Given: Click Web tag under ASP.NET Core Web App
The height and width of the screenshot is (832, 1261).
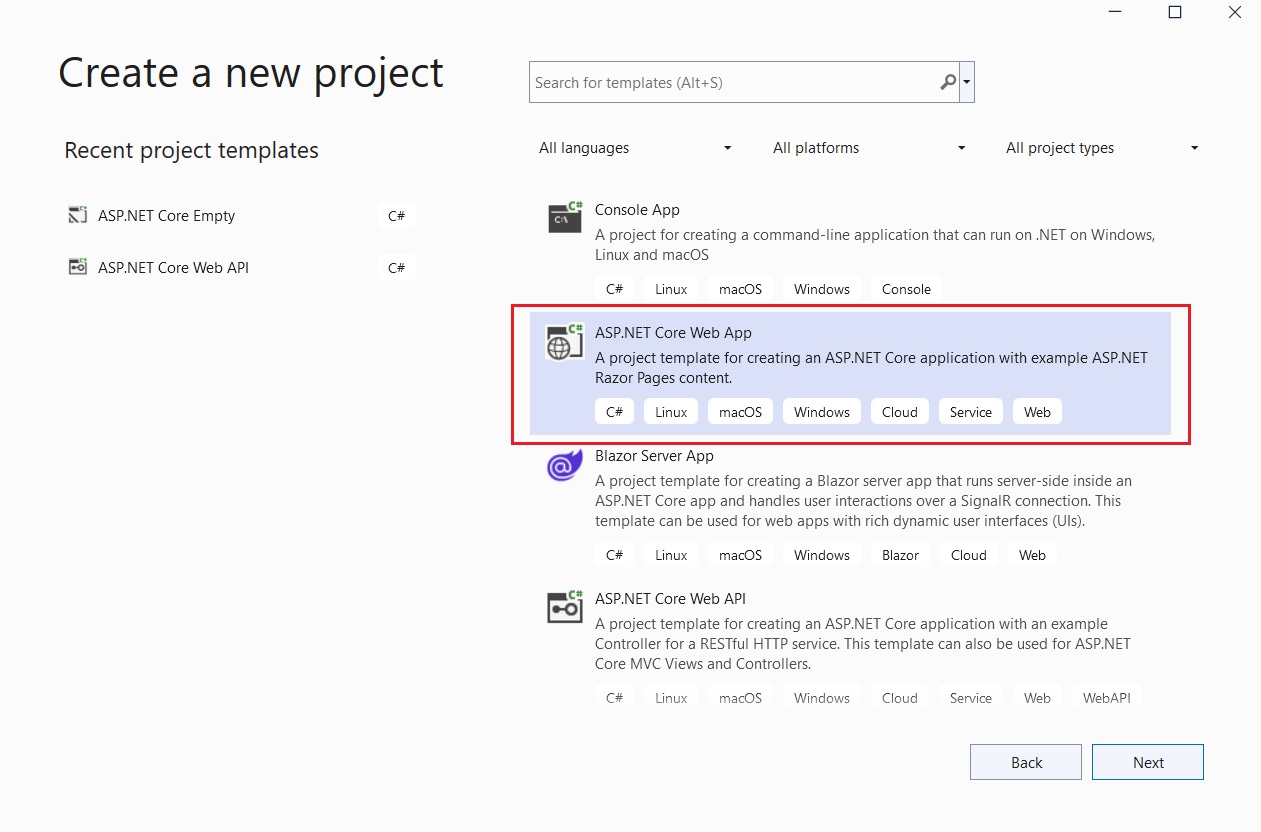Looking at the screenshot, I should tap(1038, 412).
